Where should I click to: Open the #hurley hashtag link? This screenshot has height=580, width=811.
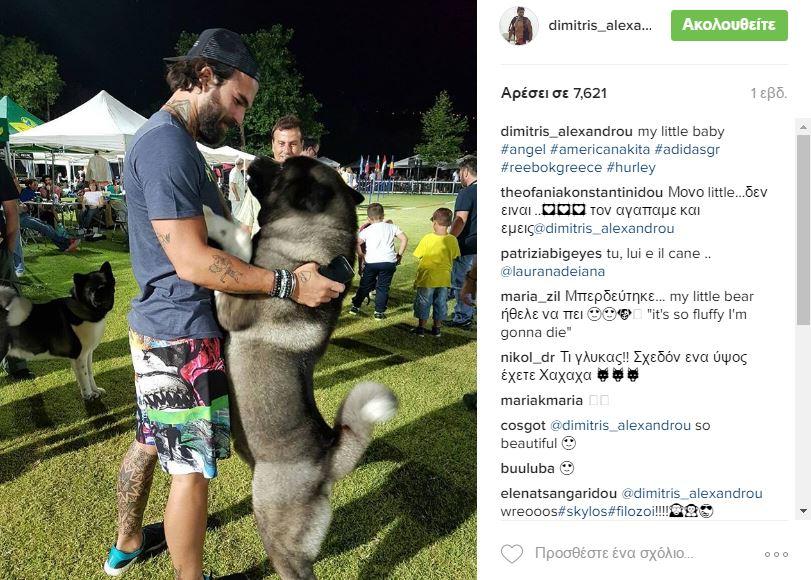click(x=631, y=168)
